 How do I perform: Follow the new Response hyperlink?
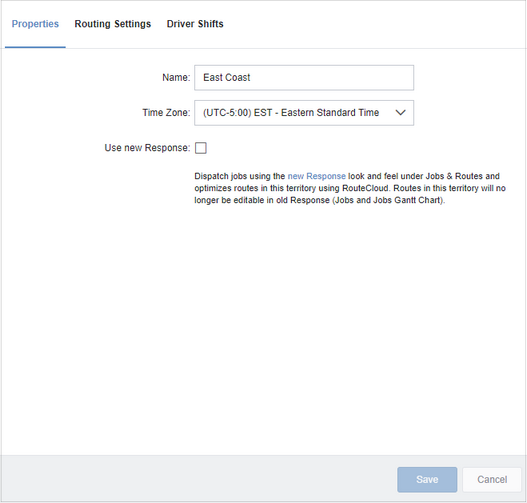[x=316, y=176]
